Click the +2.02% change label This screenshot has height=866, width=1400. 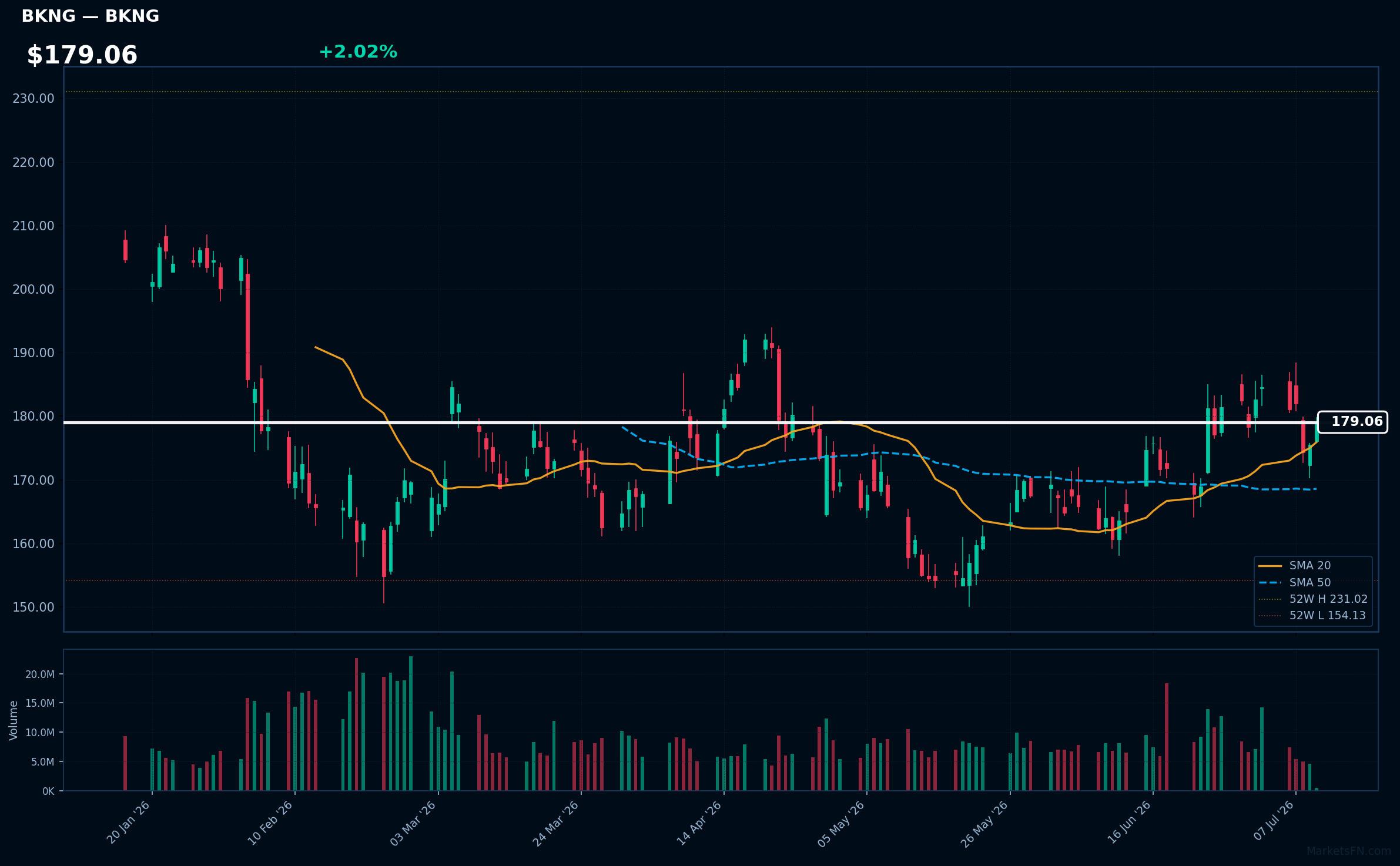click(358, 52)
